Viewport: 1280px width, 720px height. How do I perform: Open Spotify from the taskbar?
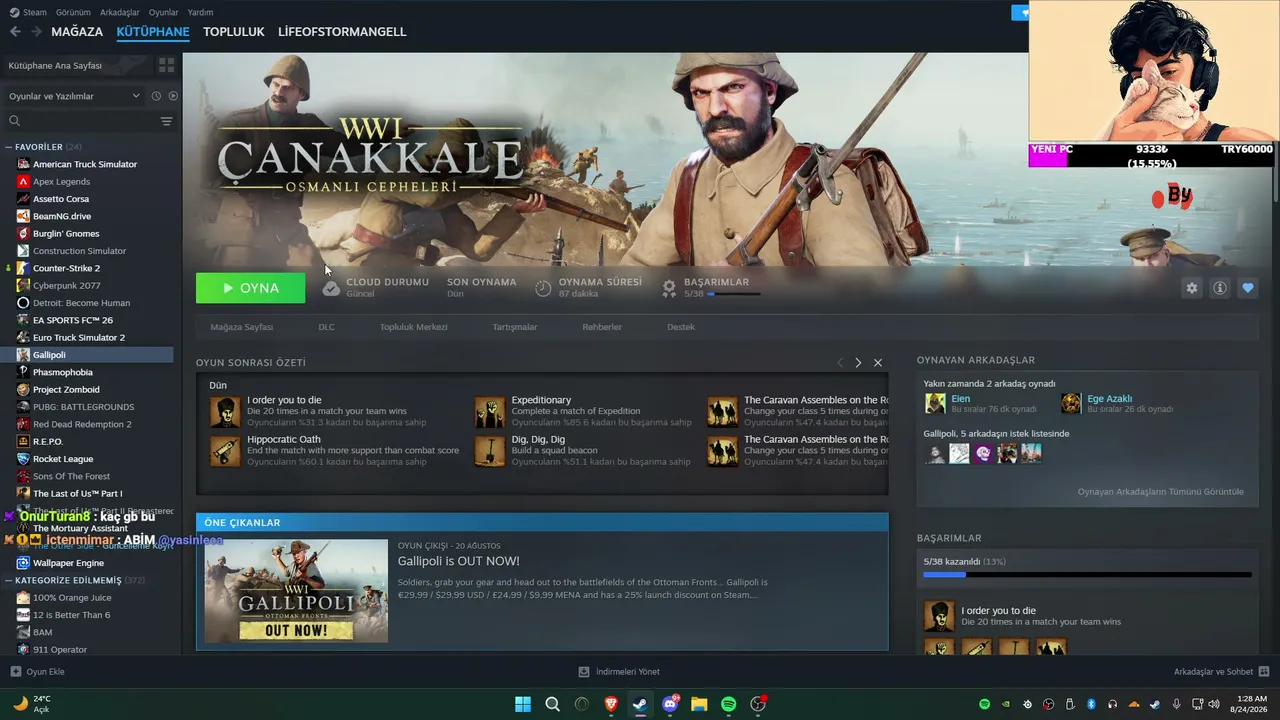click(729, 704)
